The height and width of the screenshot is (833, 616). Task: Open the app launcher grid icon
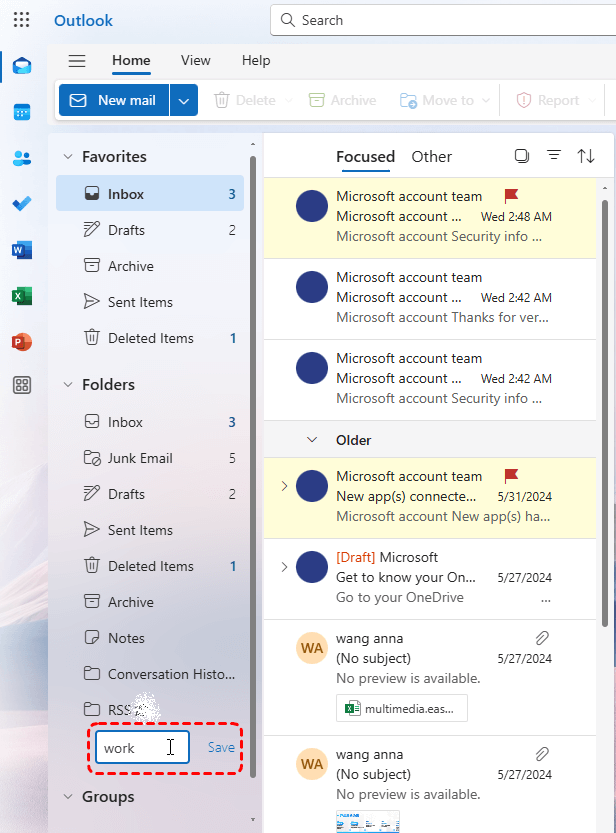coord(21,20)
